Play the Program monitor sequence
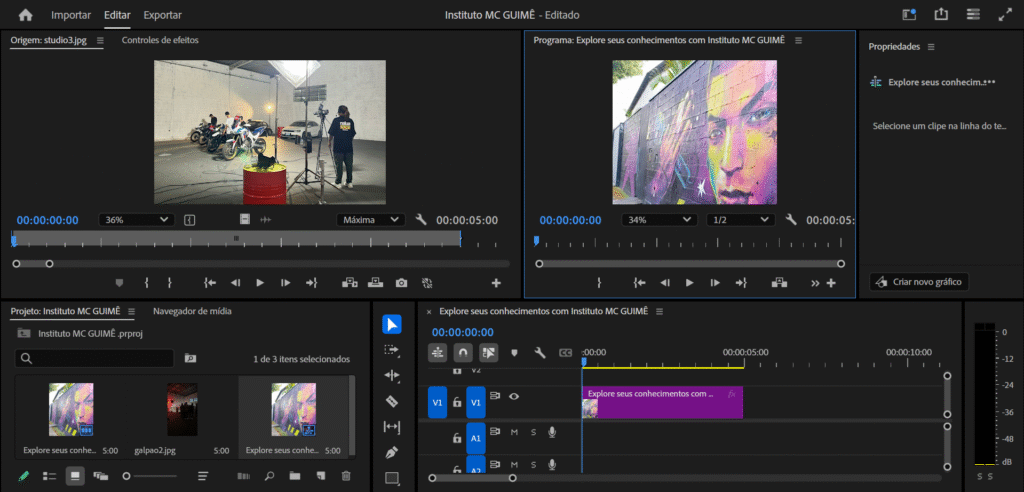 690,283
